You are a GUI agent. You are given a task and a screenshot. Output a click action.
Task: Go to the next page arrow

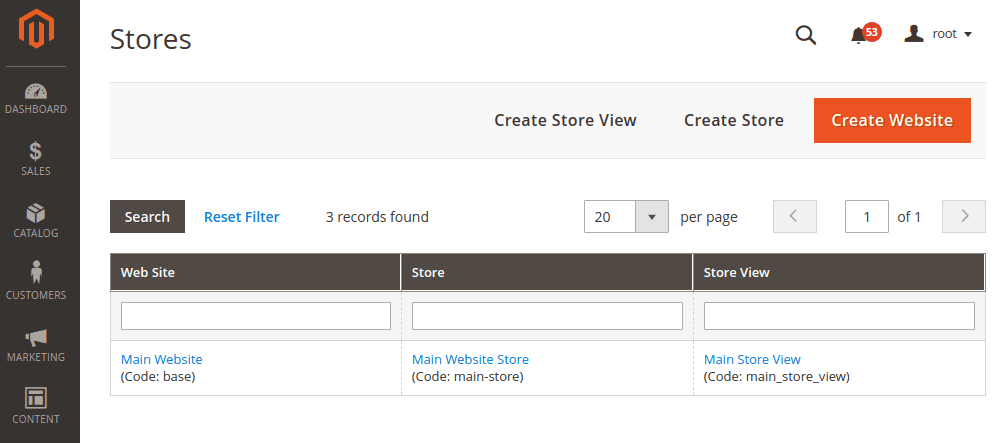coord(964,217)
